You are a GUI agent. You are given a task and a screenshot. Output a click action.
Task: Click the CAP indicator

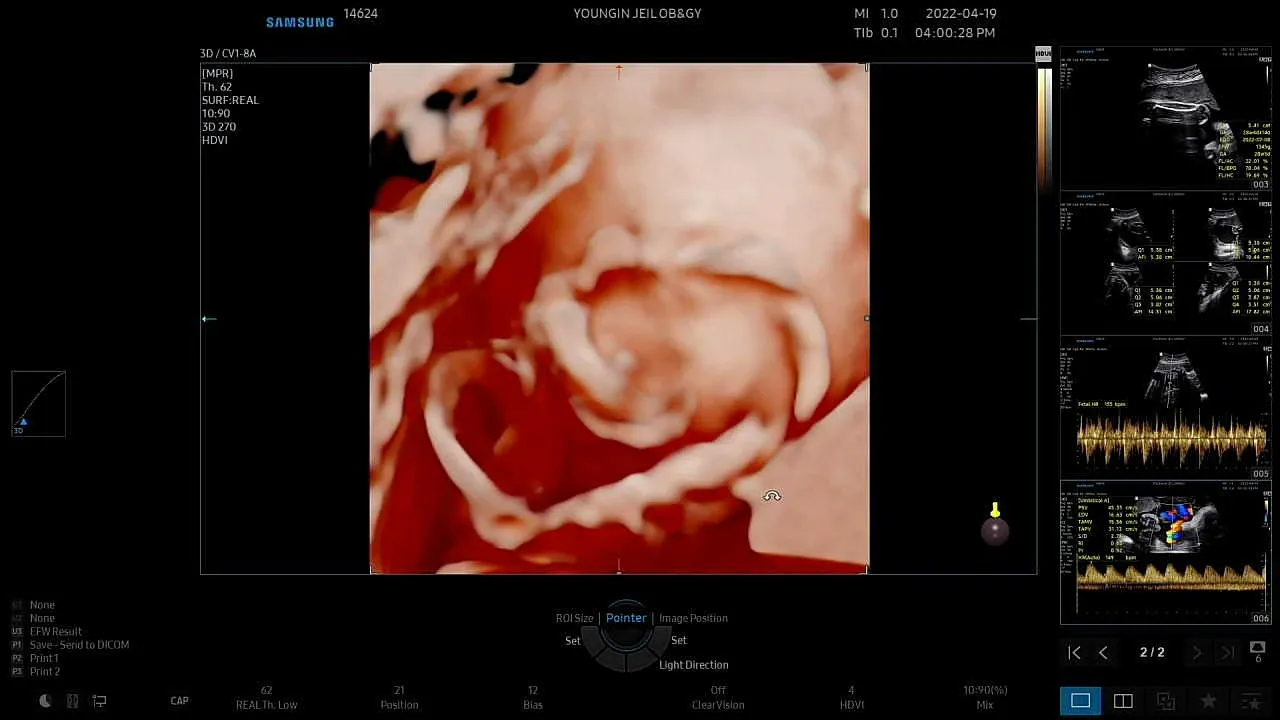179,701
